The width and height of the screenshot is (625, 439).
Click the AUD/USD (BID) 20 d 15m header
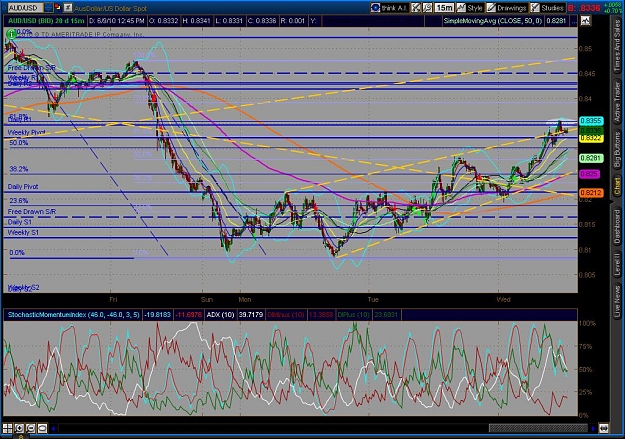pyautogui.click(x=46, y=21)
